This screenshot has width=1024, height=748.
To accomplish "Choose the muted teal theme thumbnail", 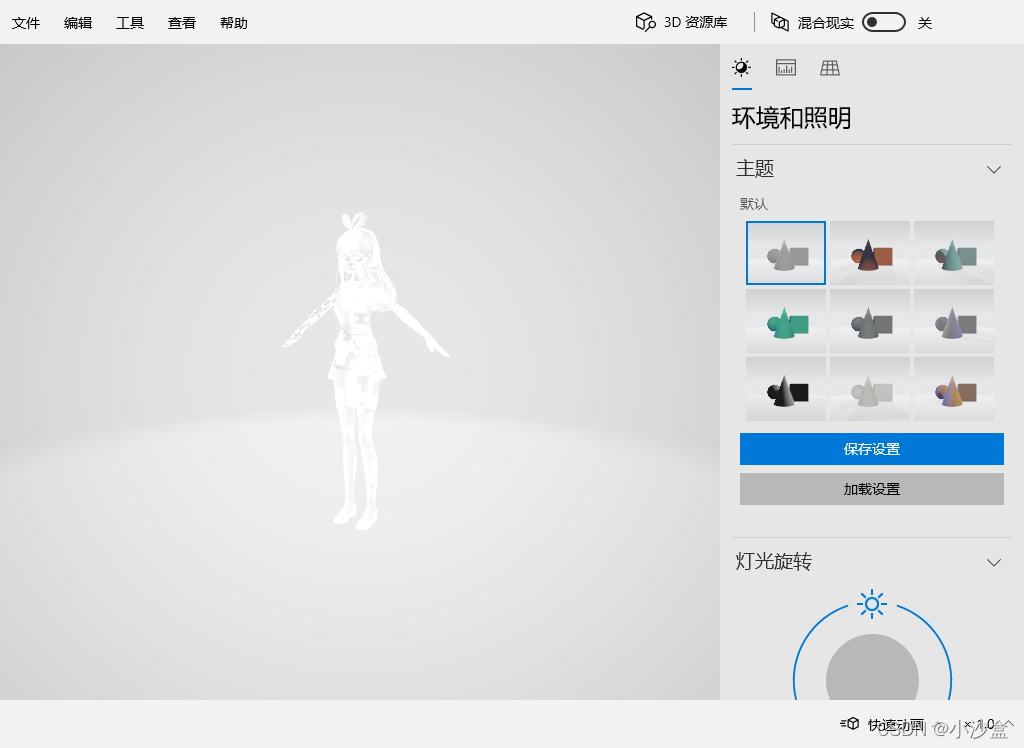I will (x=953, y=253).
